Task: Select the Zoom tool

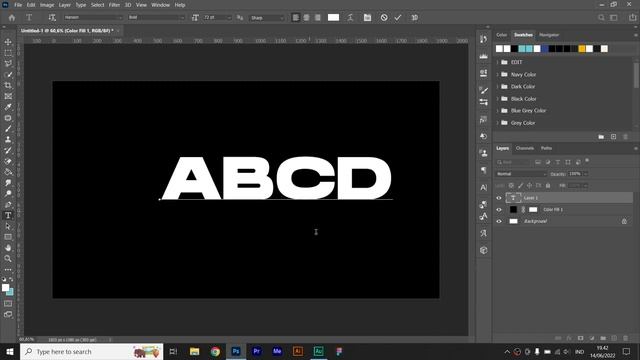Action: (8, 258)
